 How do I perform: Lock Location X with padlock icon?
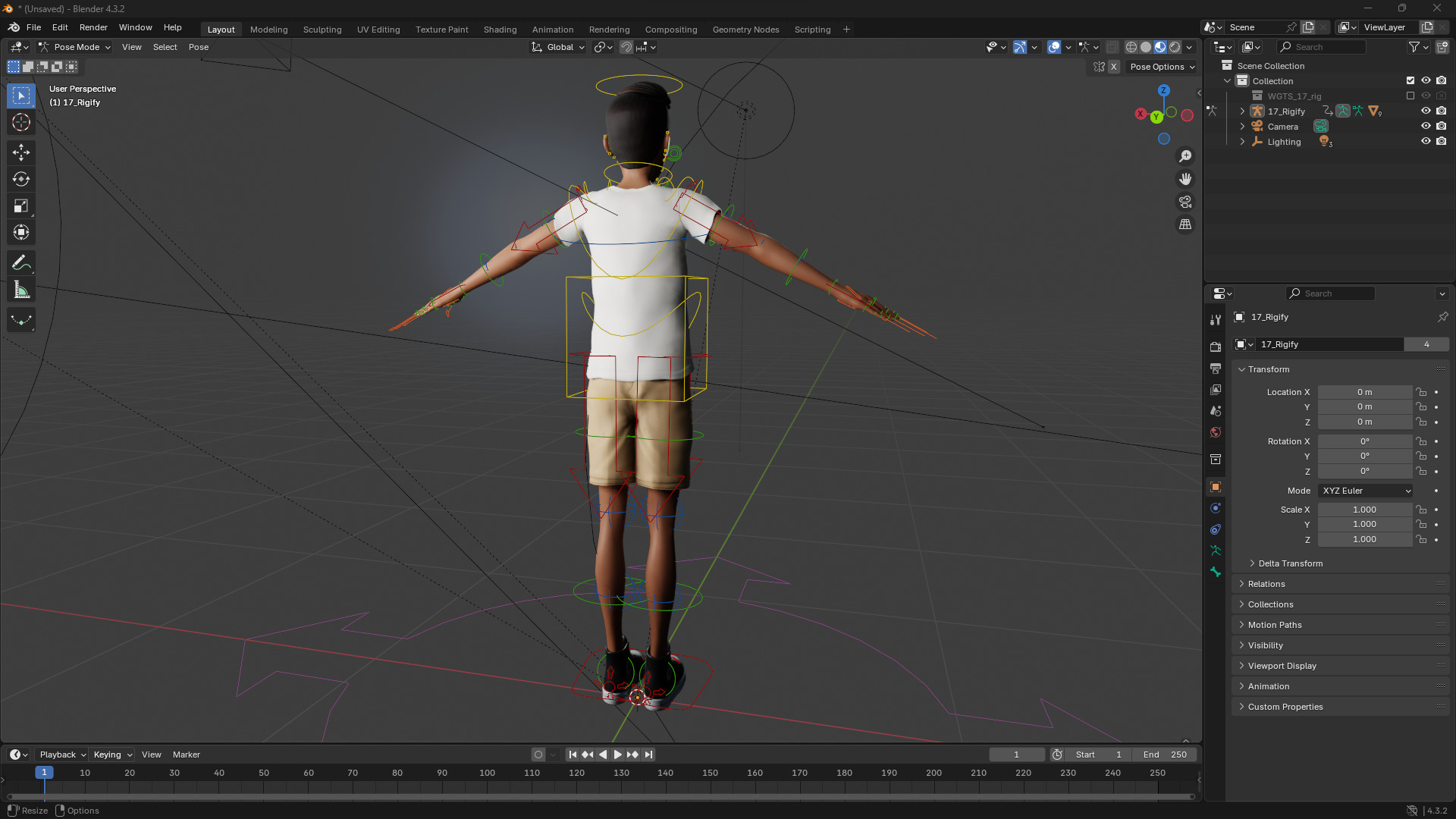[x=1421, y=392]
